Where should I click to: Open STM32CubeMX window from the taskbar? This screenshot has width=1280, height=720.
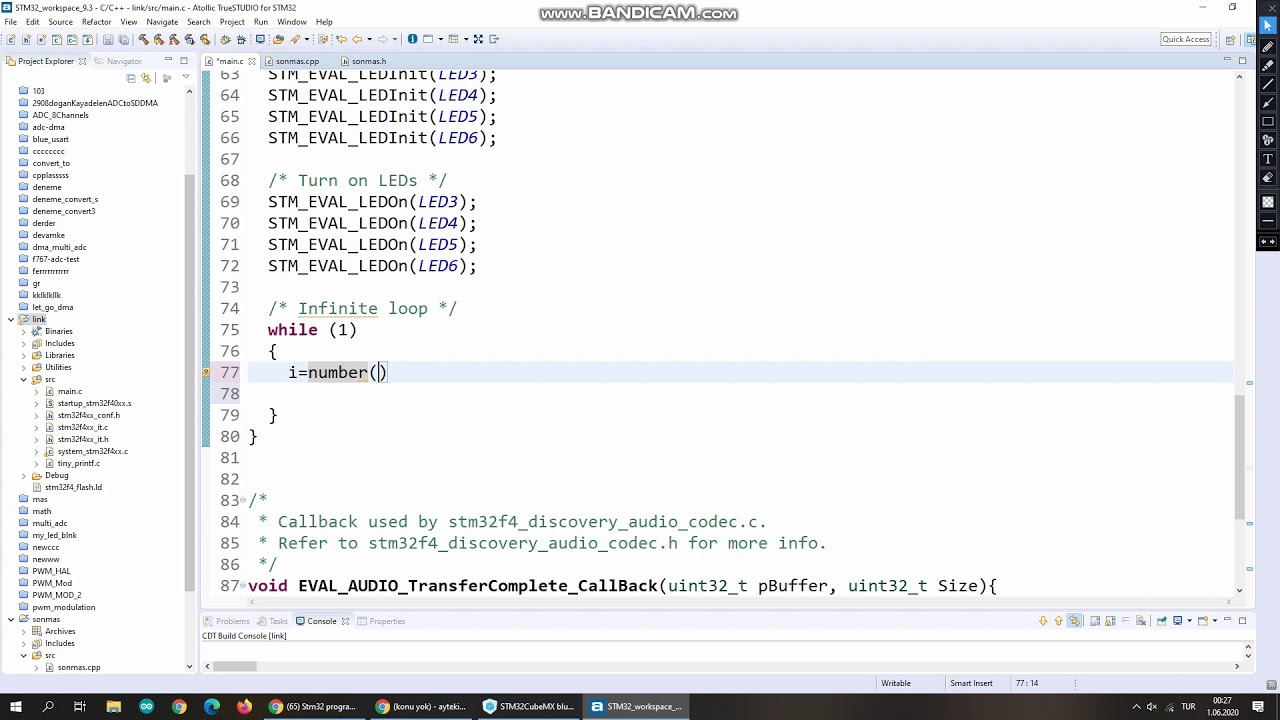tap(528, 706)
